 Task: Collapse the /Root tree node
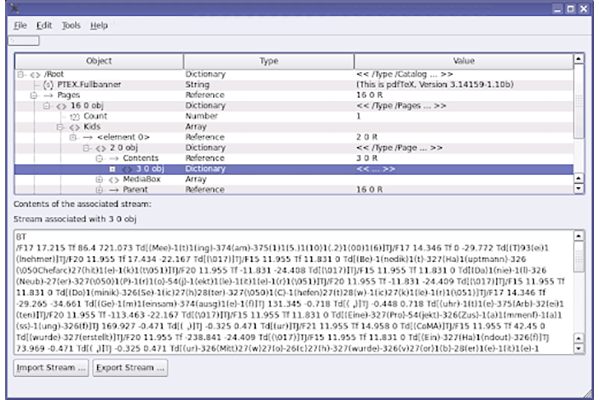click(21, 74)
